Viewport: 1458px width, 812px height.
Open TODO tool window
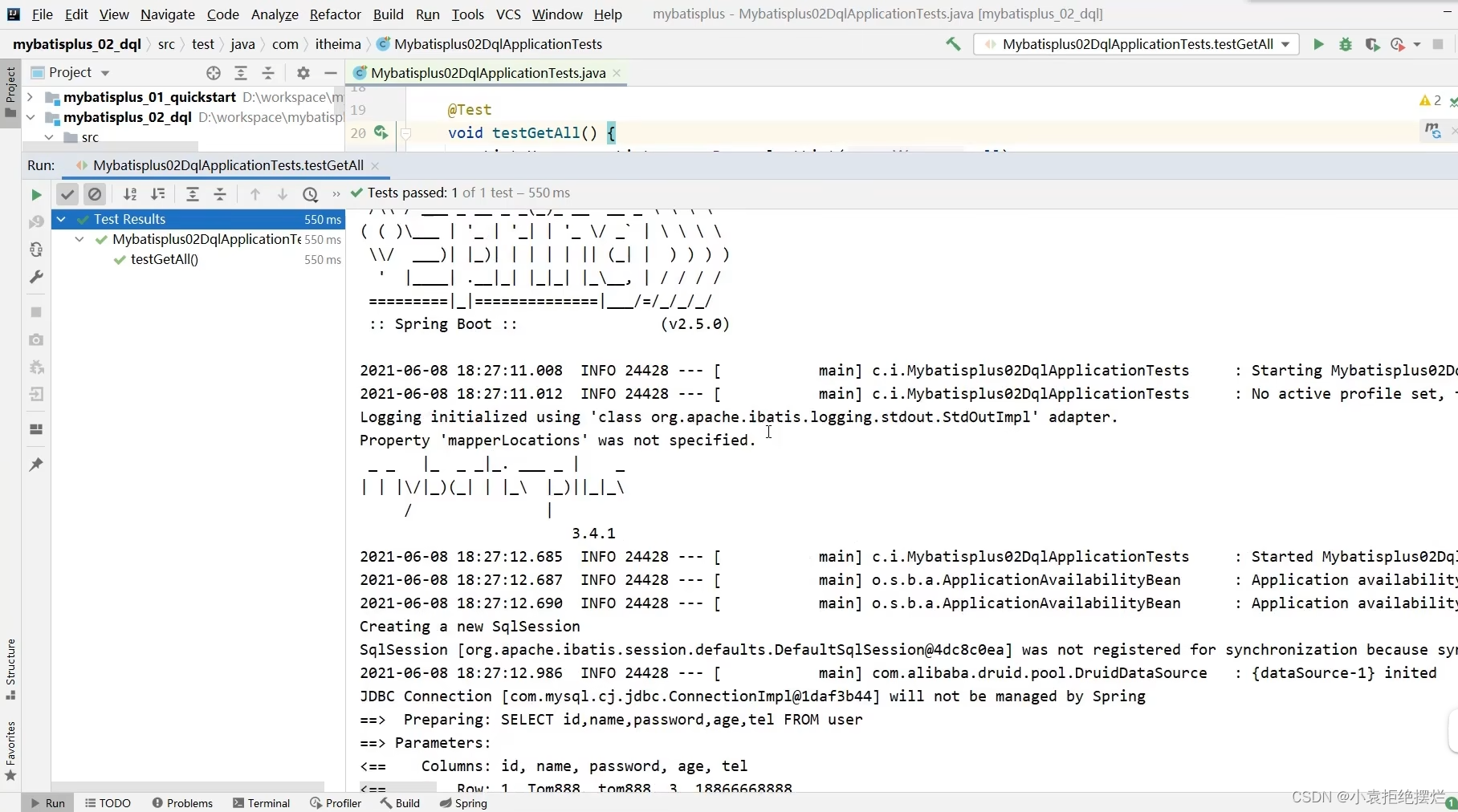click(x=108, y=802)
